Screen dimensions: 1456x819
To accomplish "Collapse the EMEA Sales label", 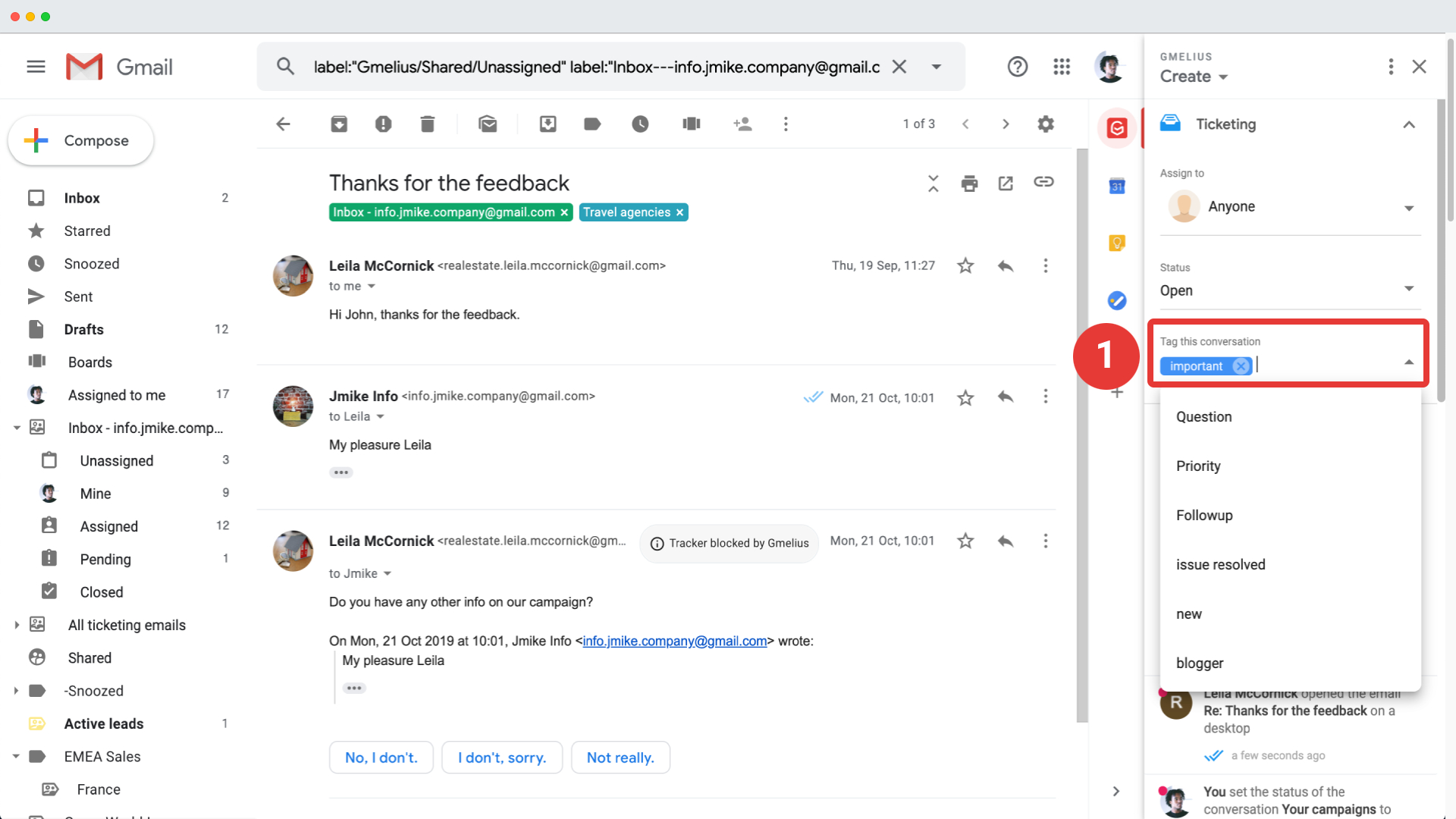I will [16, 757].
